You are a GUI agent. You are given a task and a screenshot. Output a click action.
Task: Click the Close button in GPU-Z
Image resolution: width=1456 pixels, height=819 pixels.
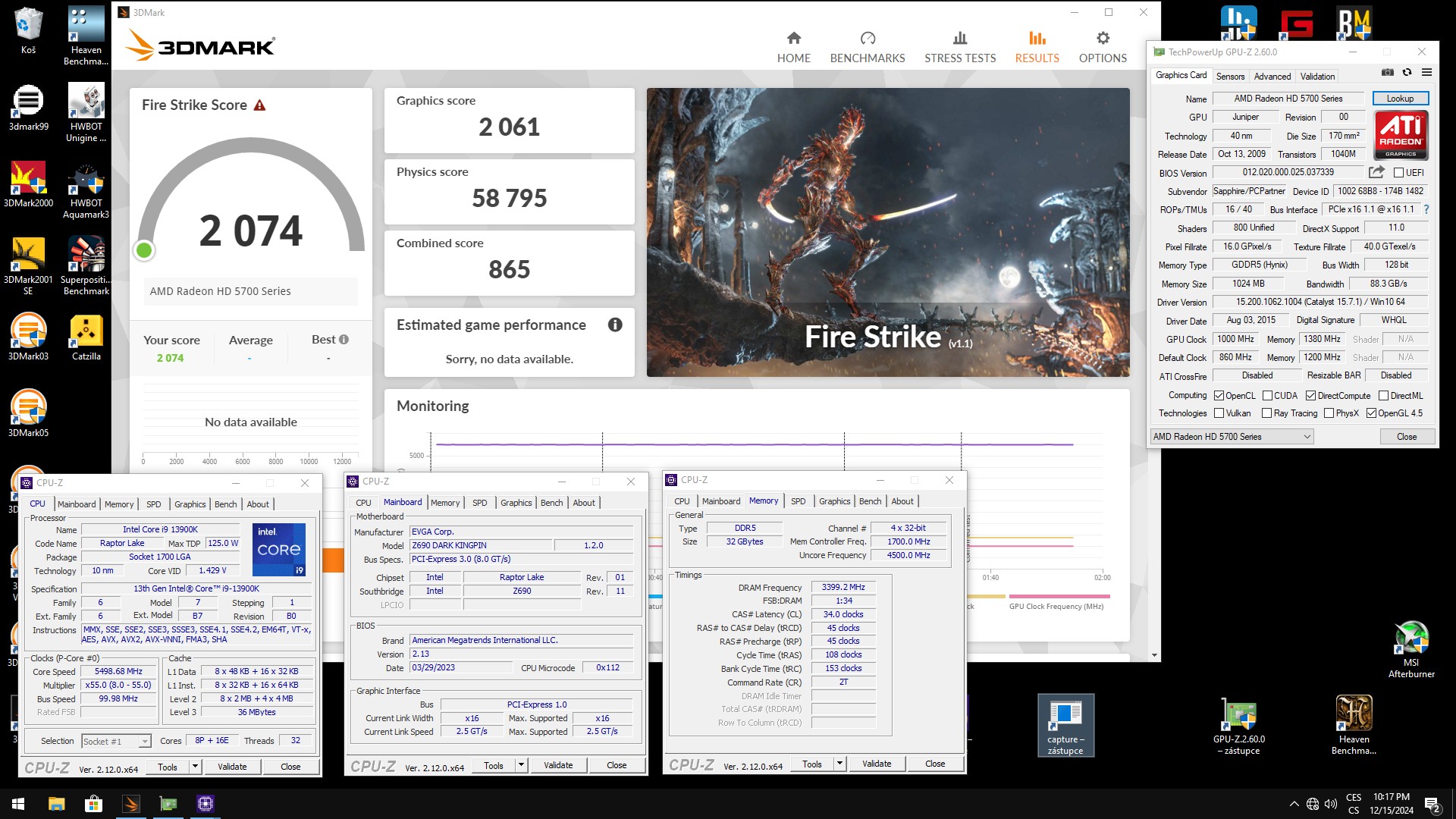1407,437
